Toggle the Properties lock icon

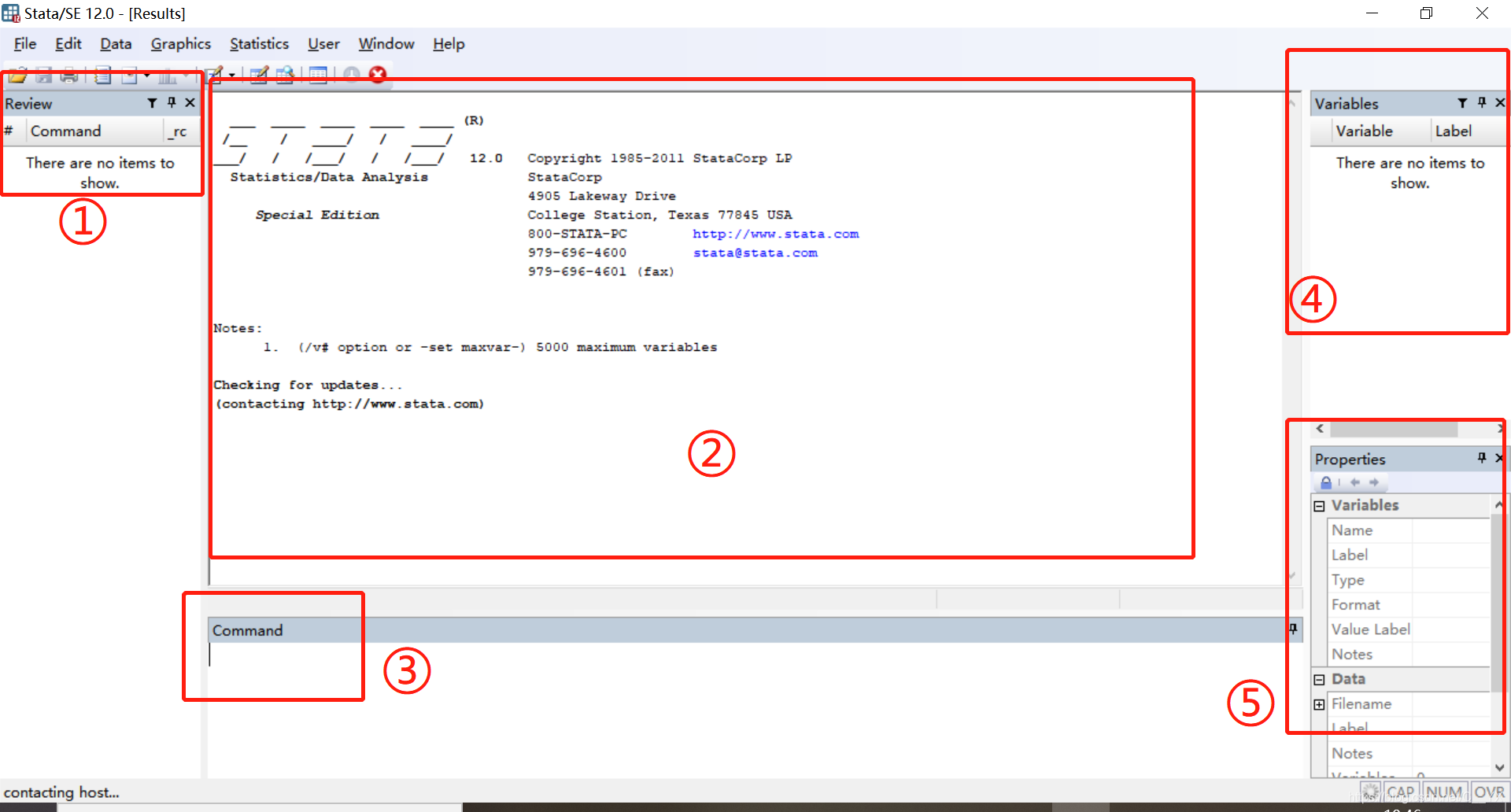[1326, 482]
